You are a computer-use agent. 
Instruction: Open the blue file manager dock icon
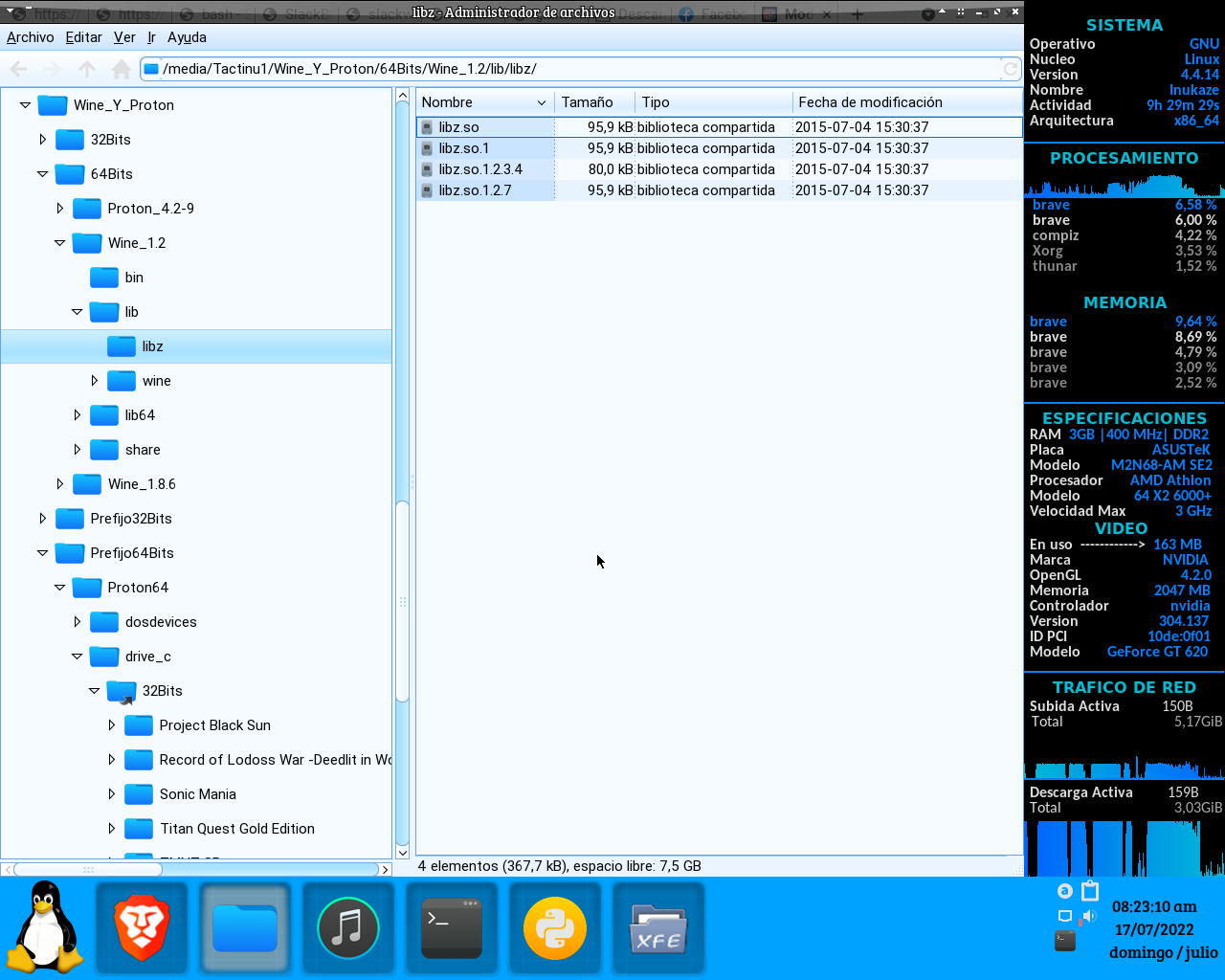click(245, 928)
